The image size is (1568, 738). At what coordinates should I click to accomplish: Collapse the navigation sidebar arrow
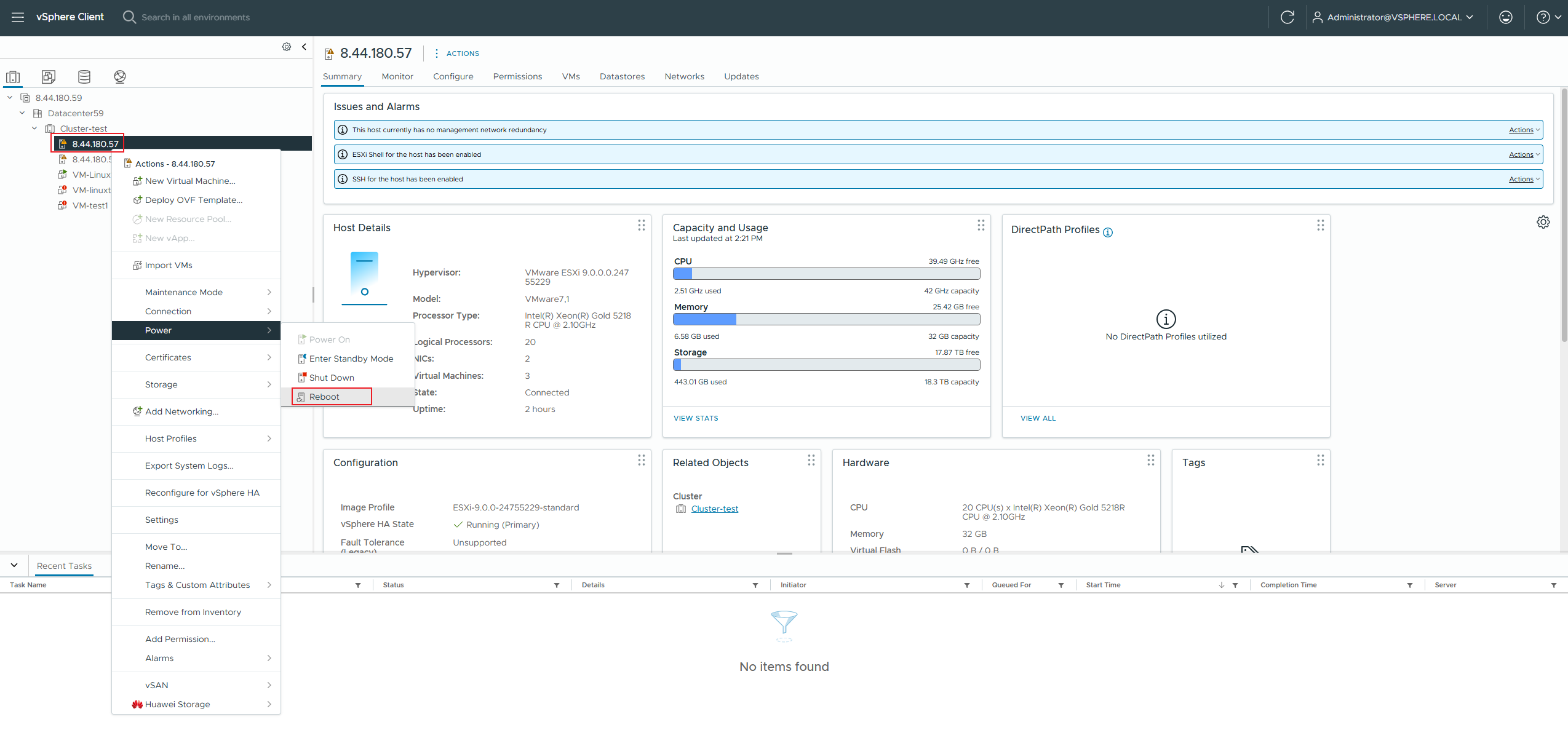coord(304,47)
